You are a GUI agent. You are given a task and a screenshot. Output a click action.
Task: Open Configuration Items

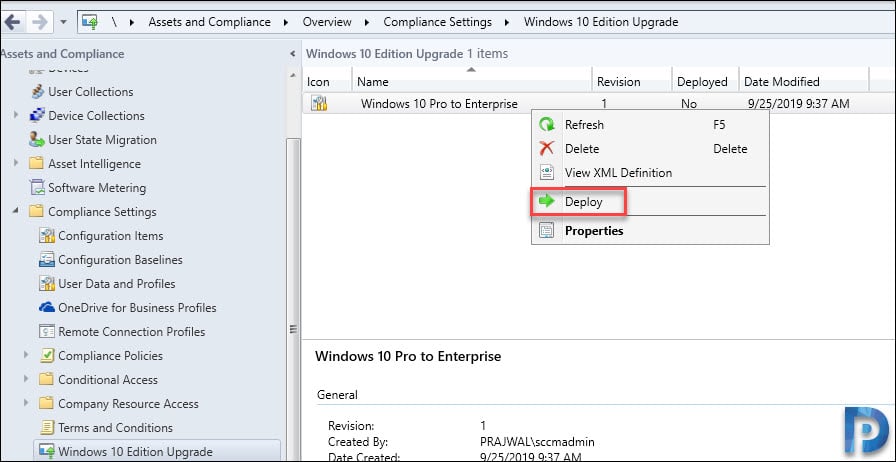(x=111, y=236)
